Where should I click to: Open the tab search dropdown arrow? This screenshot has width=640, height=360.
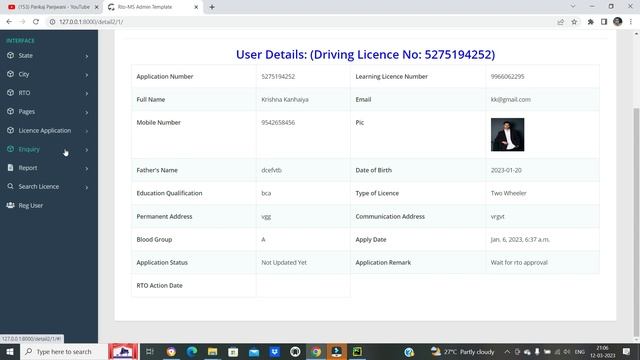pyautogui.click(x=573, y=7)
